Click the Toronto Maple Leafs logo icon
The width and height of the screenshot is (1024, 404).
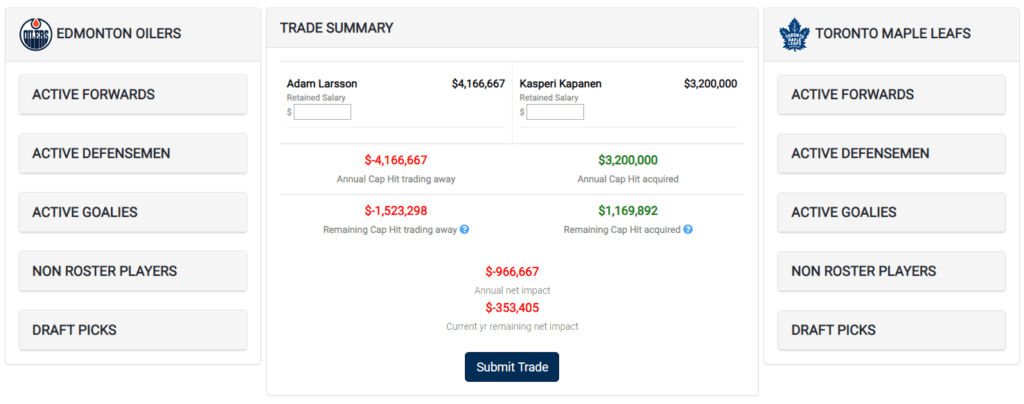795,34
